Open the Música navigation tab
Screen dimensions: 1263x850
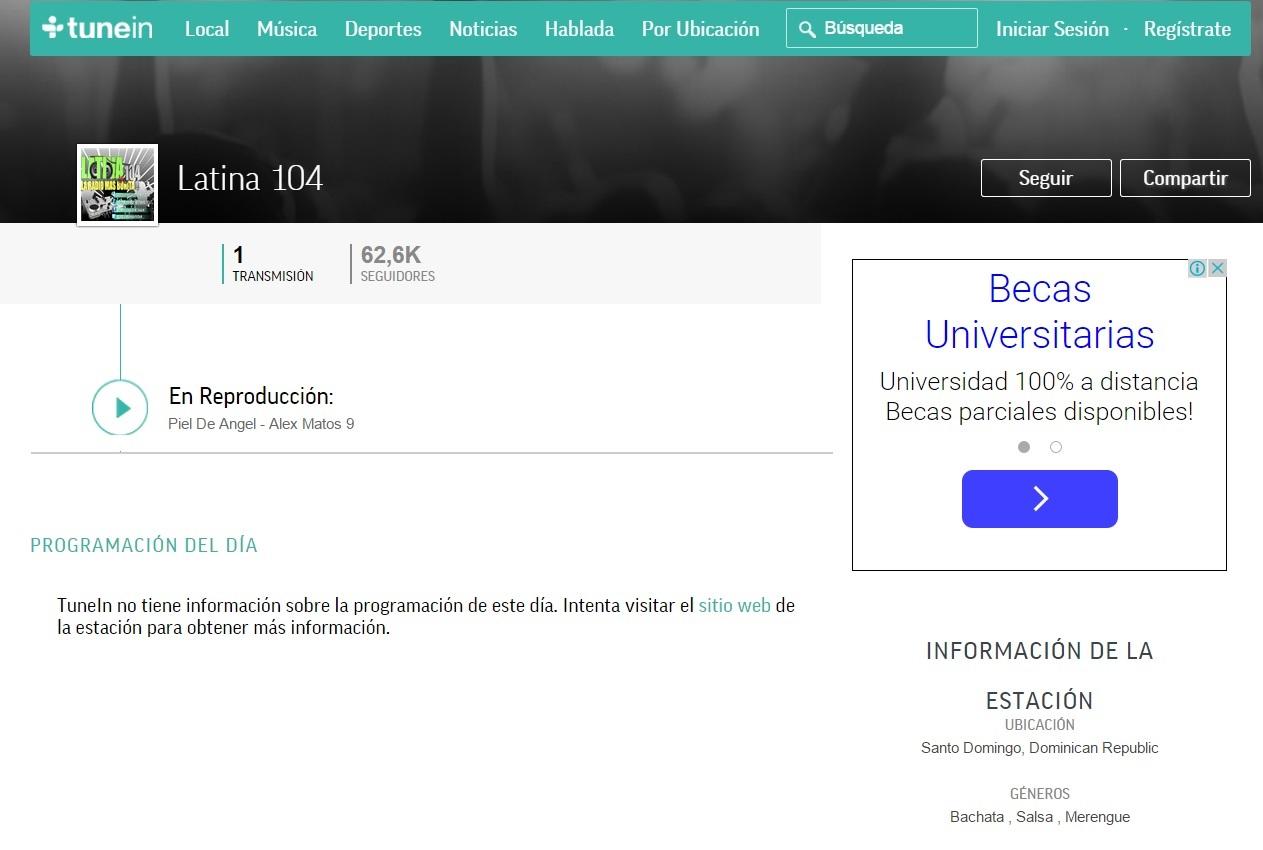(x=287, y=29)
